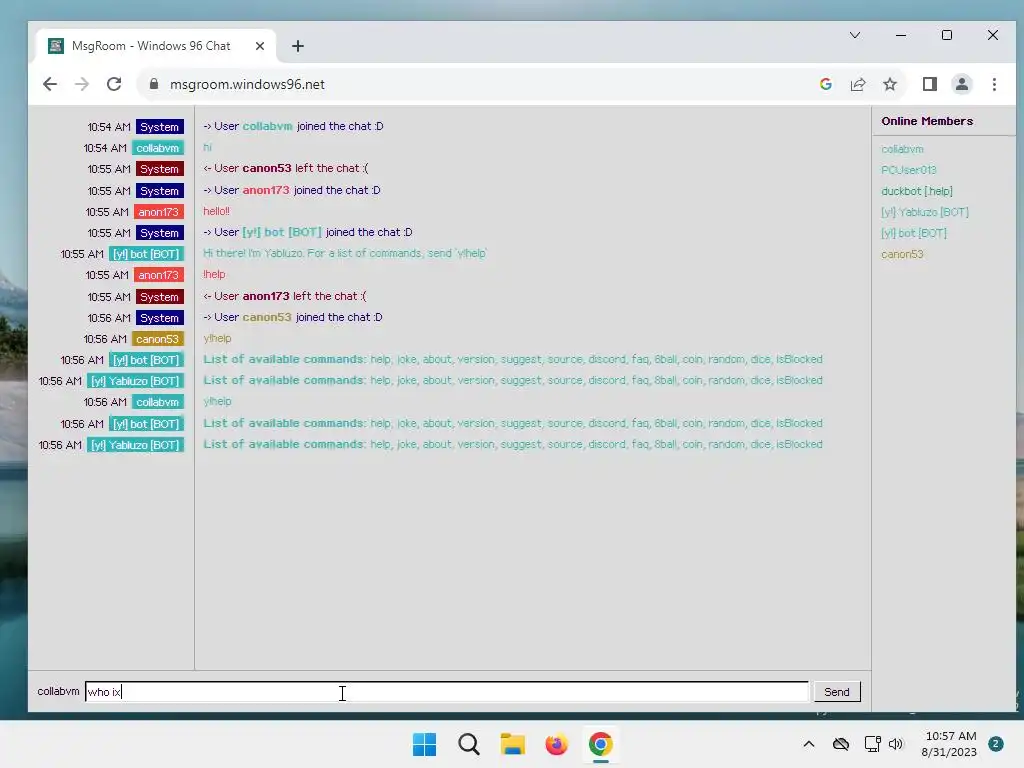Open the browser side panel

coord(929,84)
